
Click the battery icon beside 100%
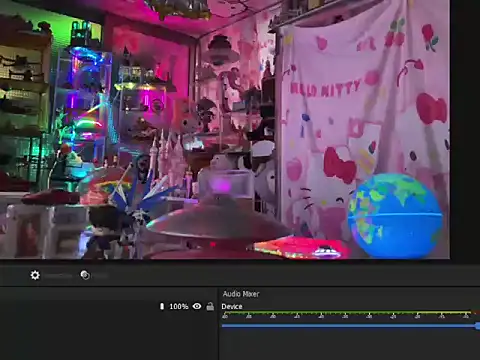pyautogui.click(x=162, y=306)
